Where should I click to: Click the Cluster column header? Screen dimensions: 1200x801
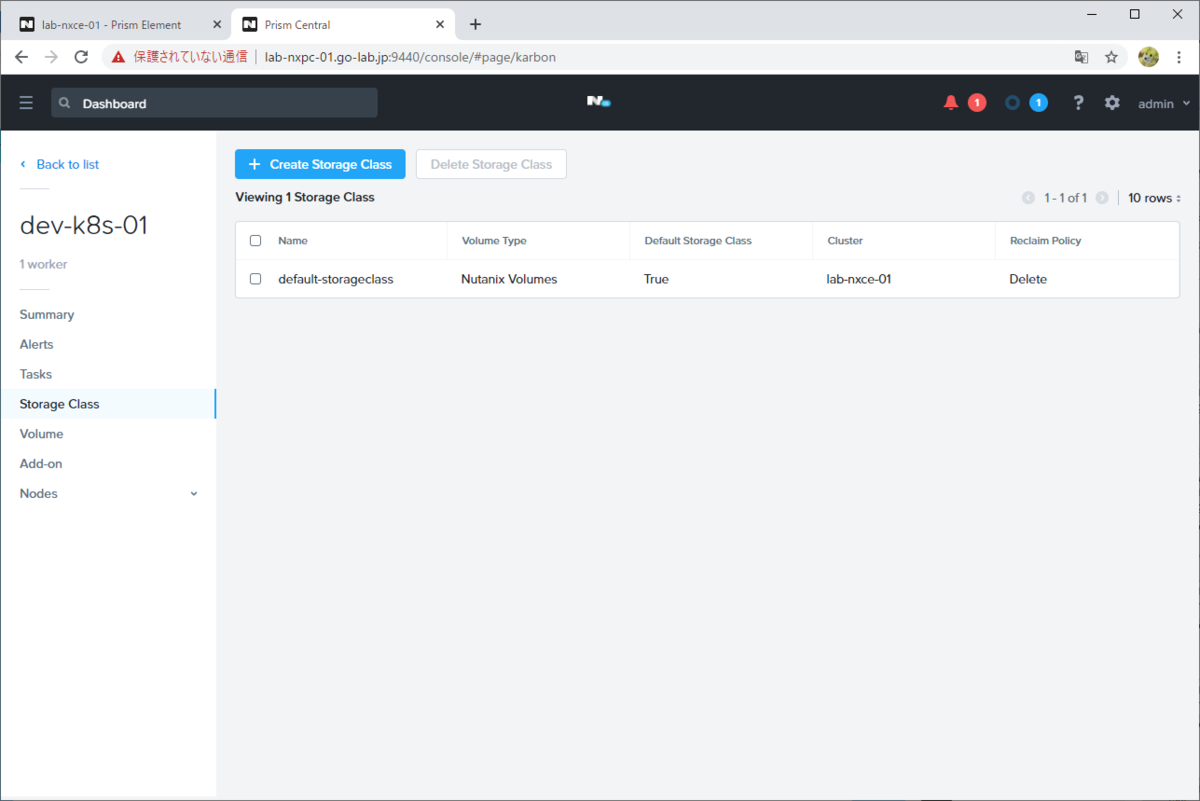(845, 241)
